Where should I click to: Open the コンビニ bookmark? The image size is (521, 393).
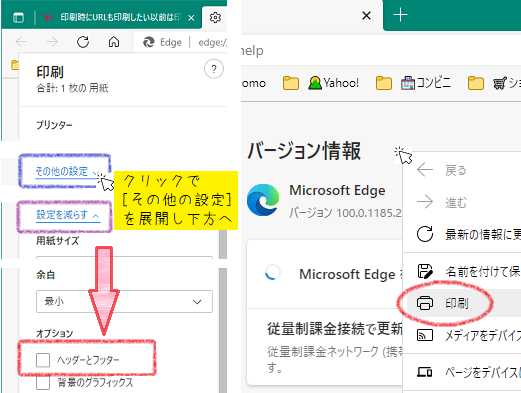[426, 83]
